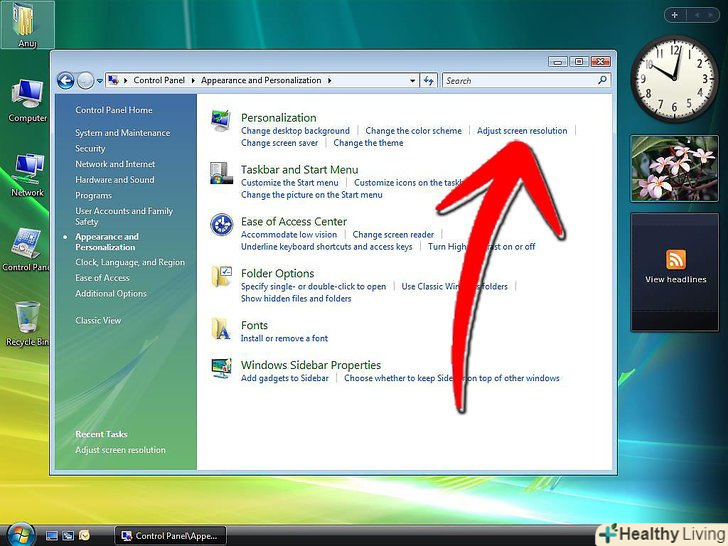Open Clock, Language, and Region

(x=130, y=262)
